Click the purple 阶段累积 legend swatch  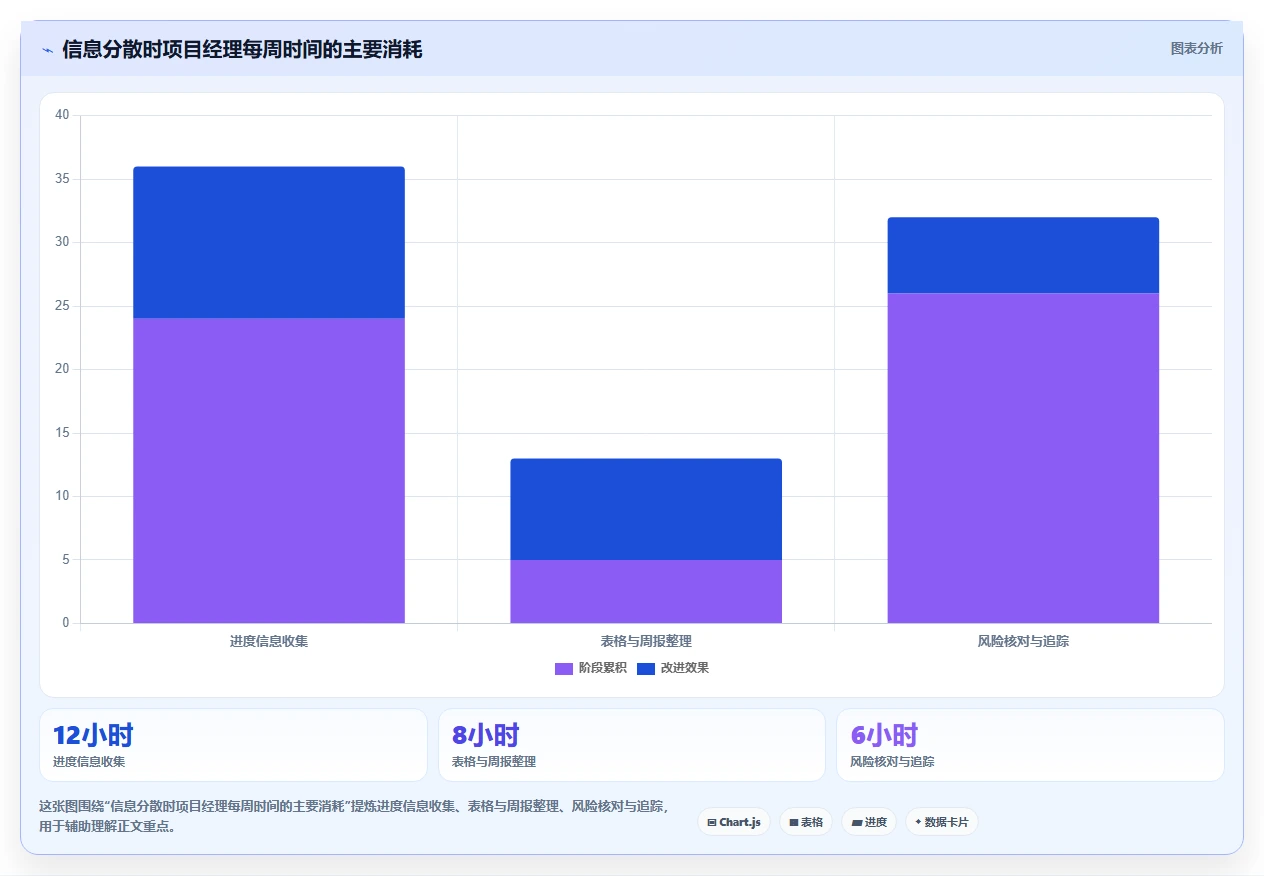point(564,668)
